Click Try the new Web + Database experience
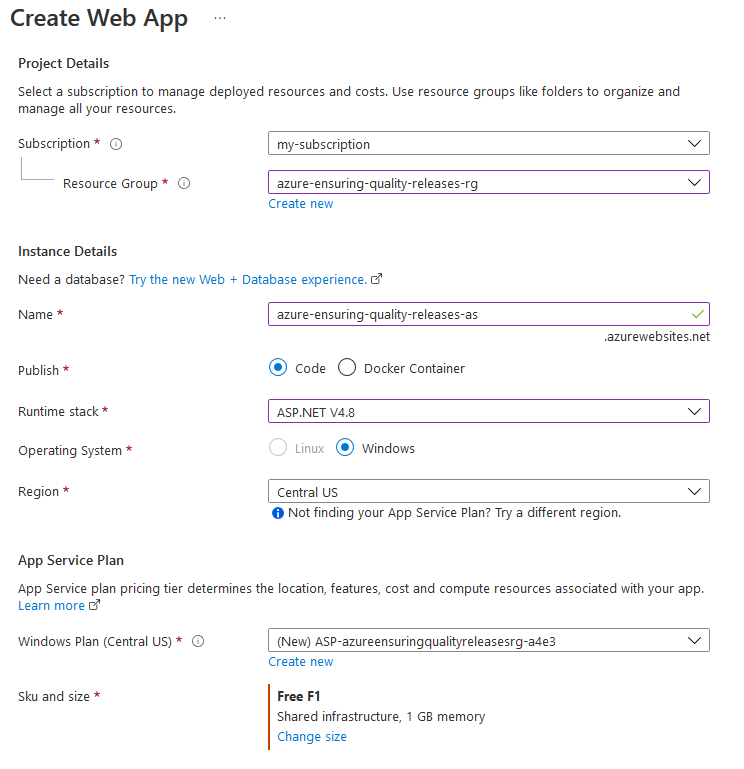The width and height of the screenshot is (744, 769). (248, 280)
